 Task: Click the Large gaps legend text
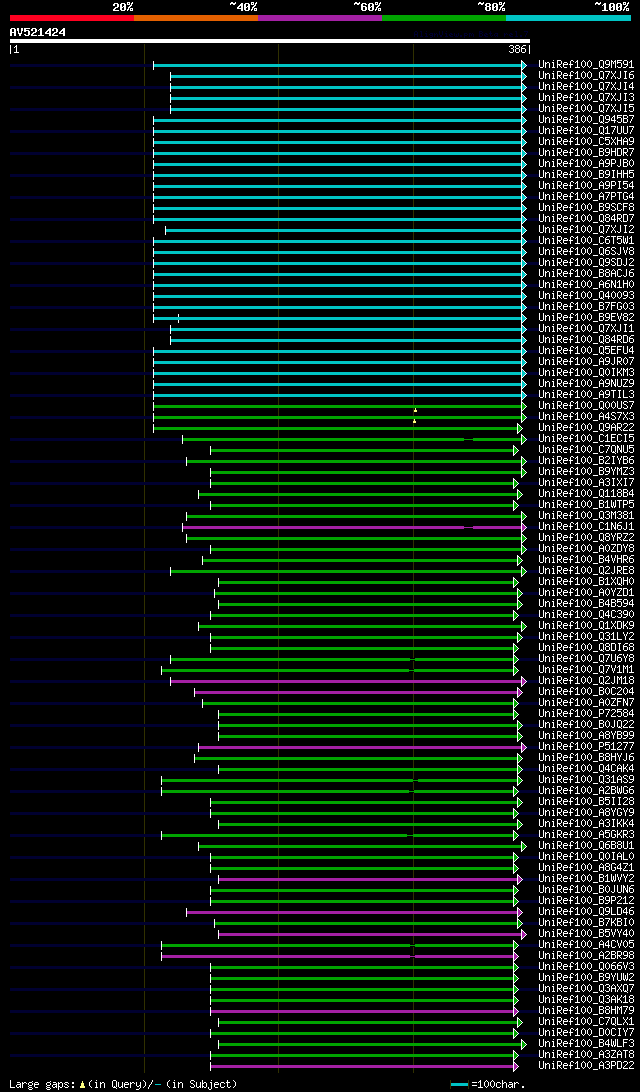point(123,1084)
